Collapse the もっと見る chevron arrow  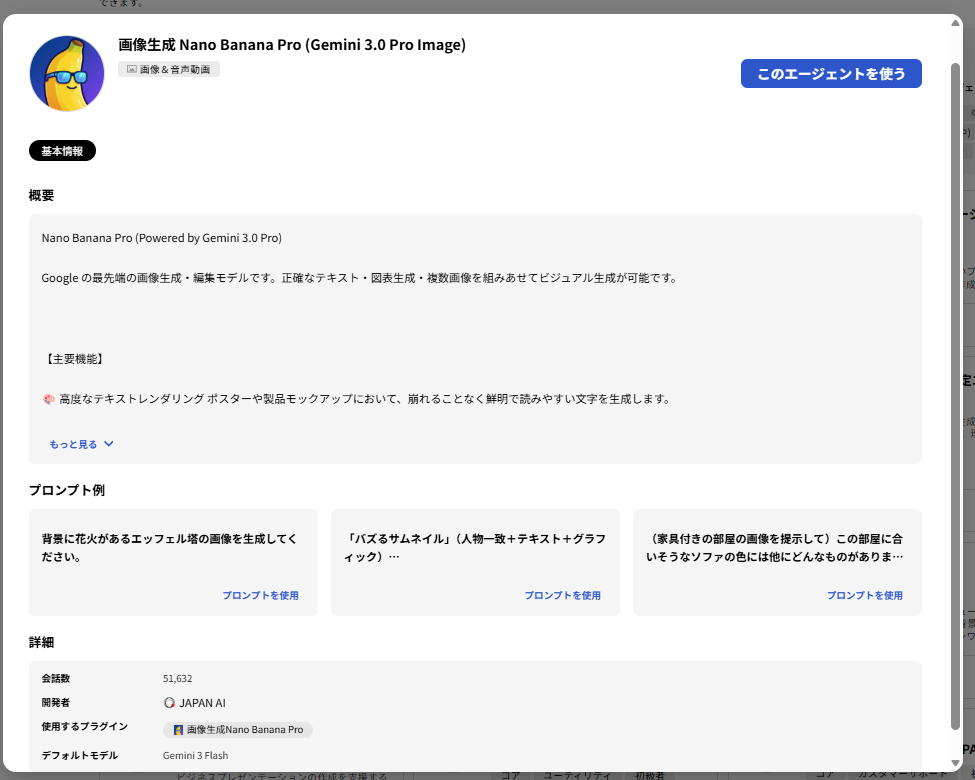tap(109, 442)
